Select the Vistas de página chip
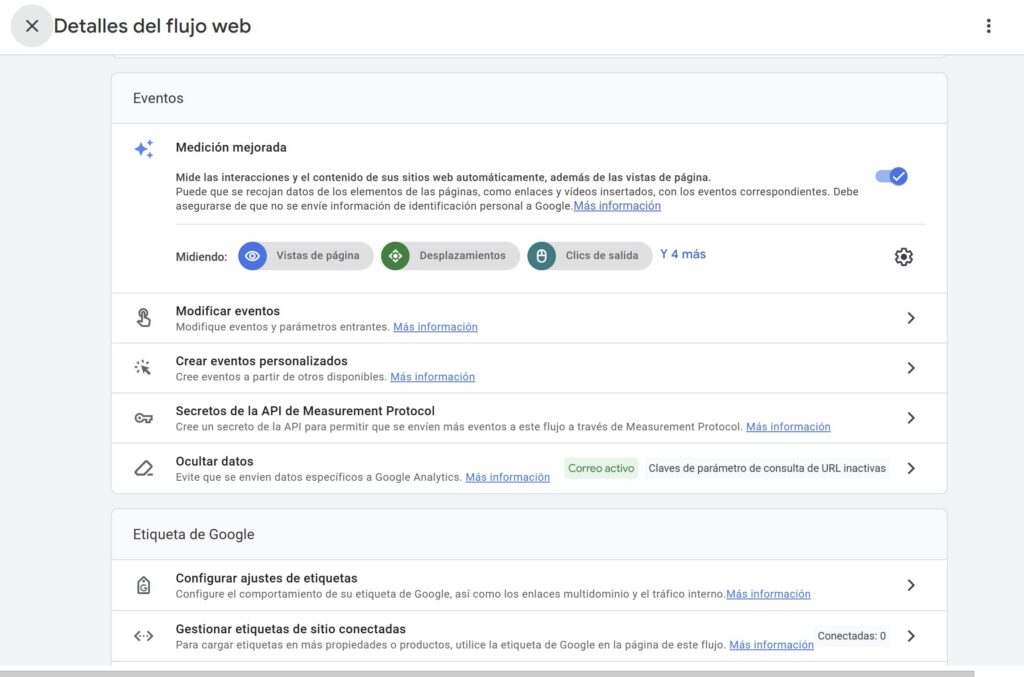Image resolution: width=1024 pixels, height=677 pixels. click(306, 256)
